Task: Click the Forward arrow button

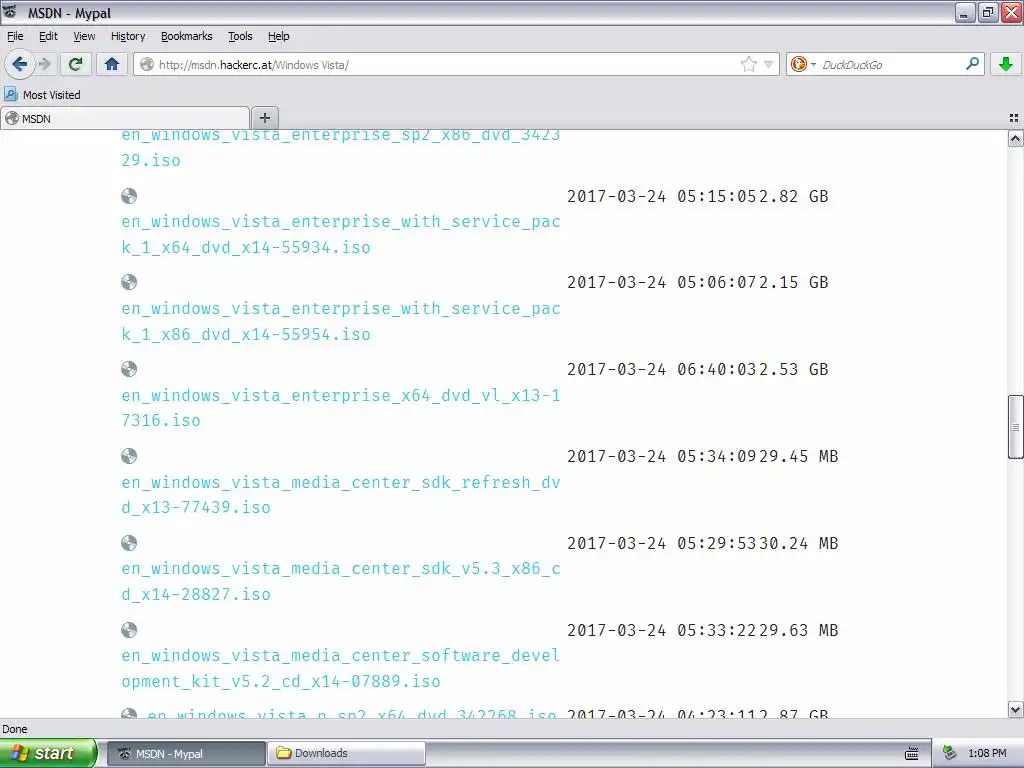Action: pos(44,64)
